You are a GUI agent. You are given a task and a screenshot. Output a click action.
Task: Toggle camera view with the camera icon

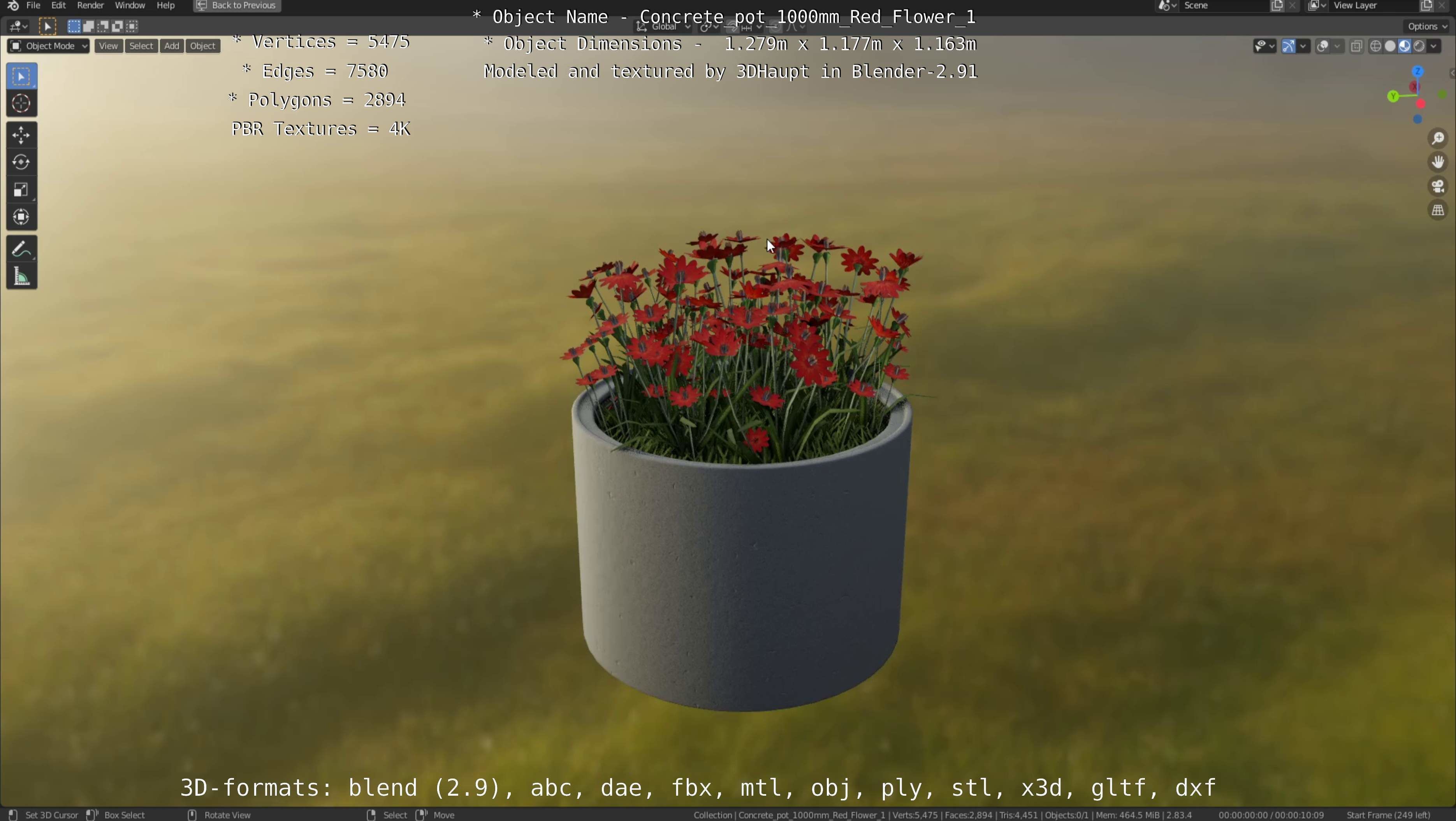click(1438, 186)
